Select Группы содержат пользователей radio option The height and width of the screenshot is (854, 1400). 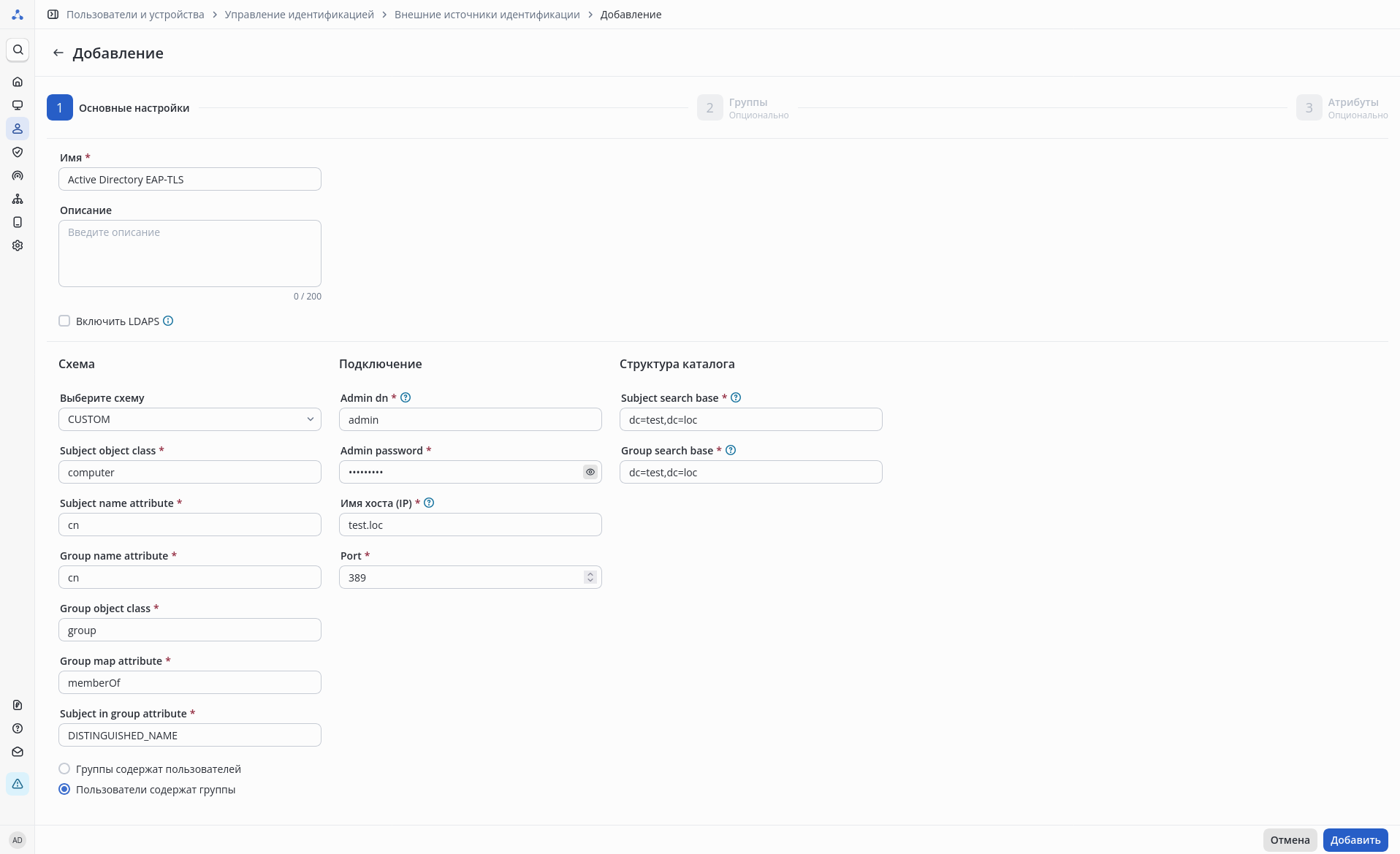(x=64, y=769)
